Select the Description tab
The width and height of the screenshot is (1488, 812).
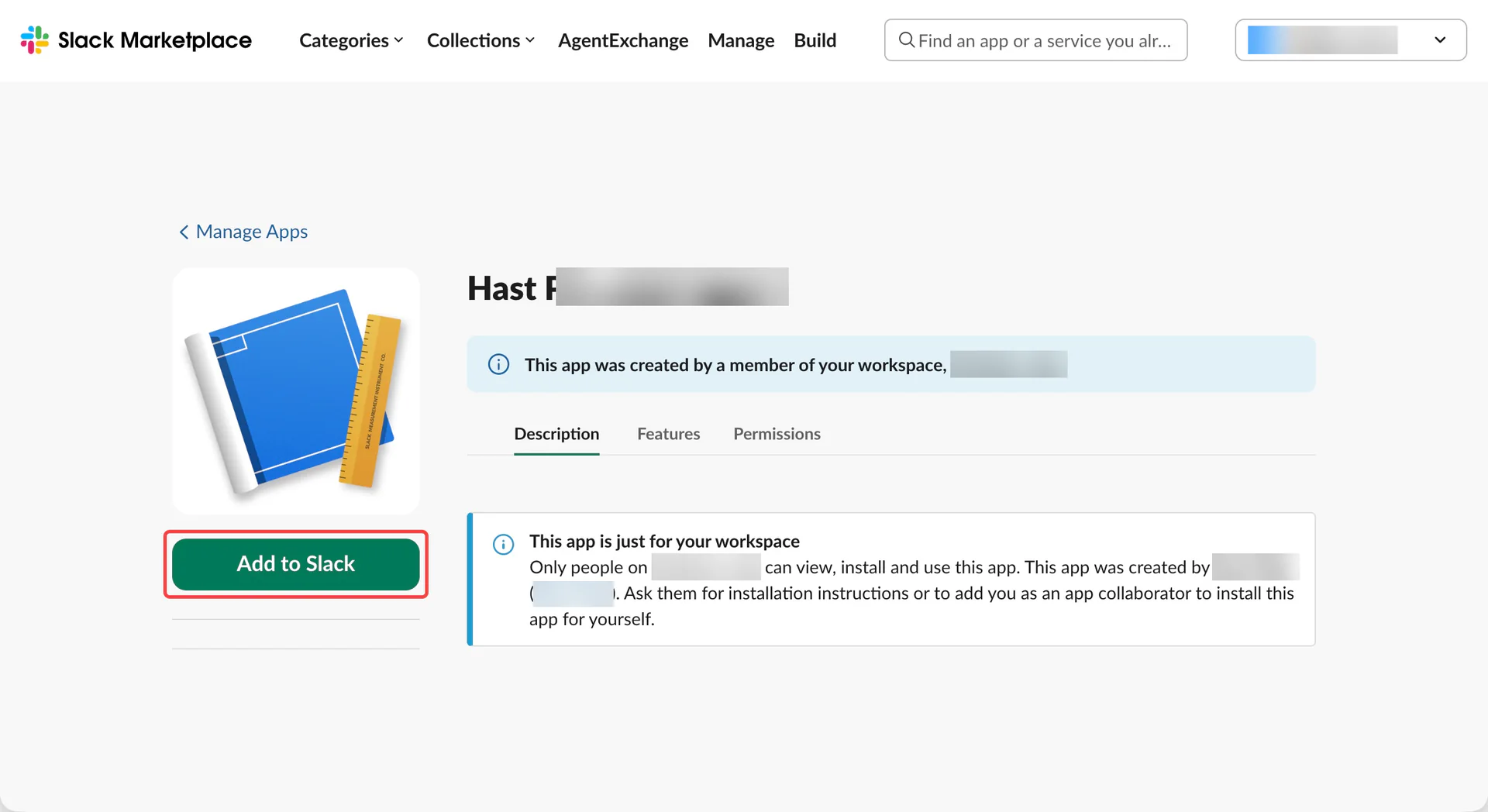click(x=556, y=434)
